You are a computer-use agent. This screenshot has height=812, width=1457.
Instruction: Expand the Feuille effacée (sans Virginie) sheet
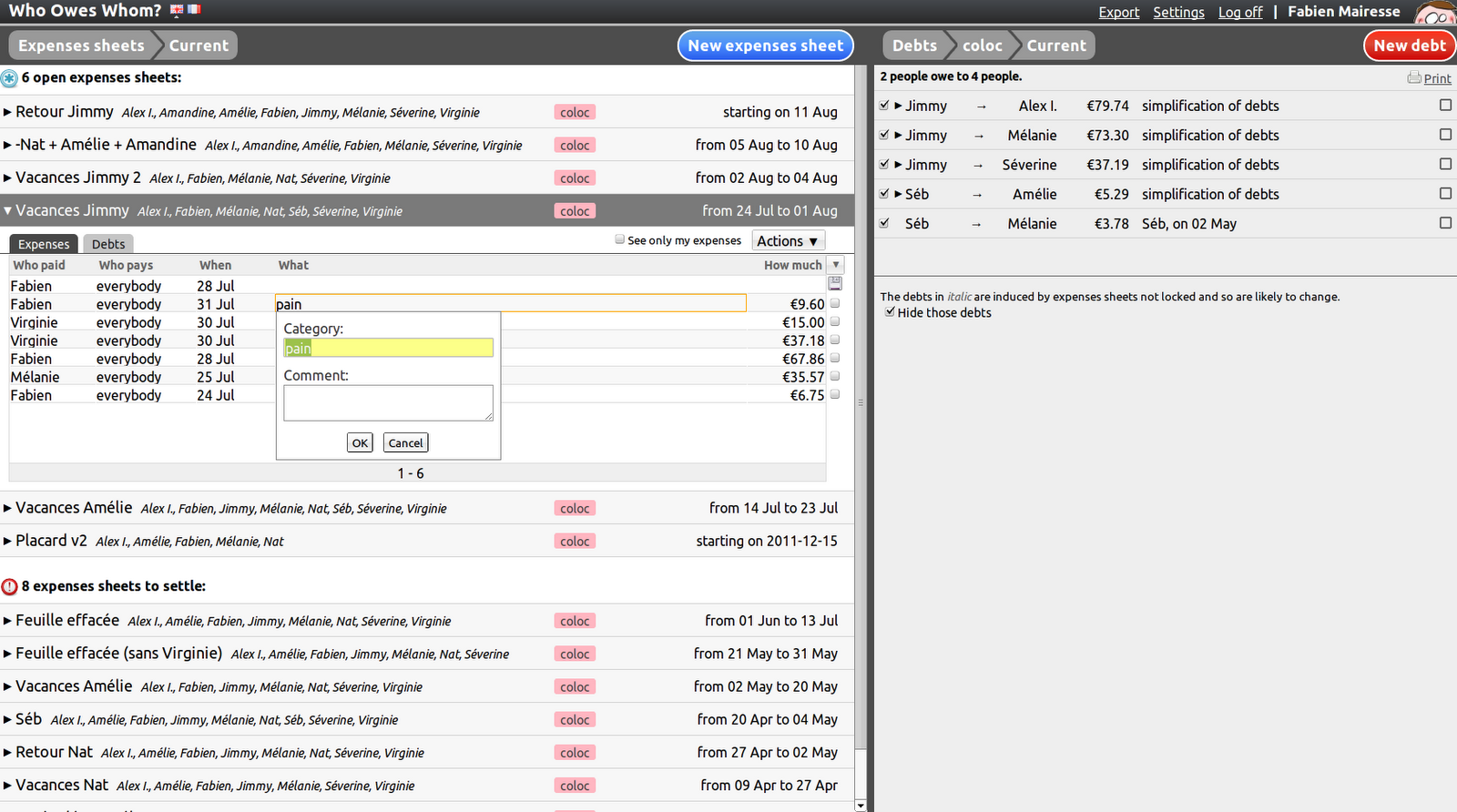(7, 654)
